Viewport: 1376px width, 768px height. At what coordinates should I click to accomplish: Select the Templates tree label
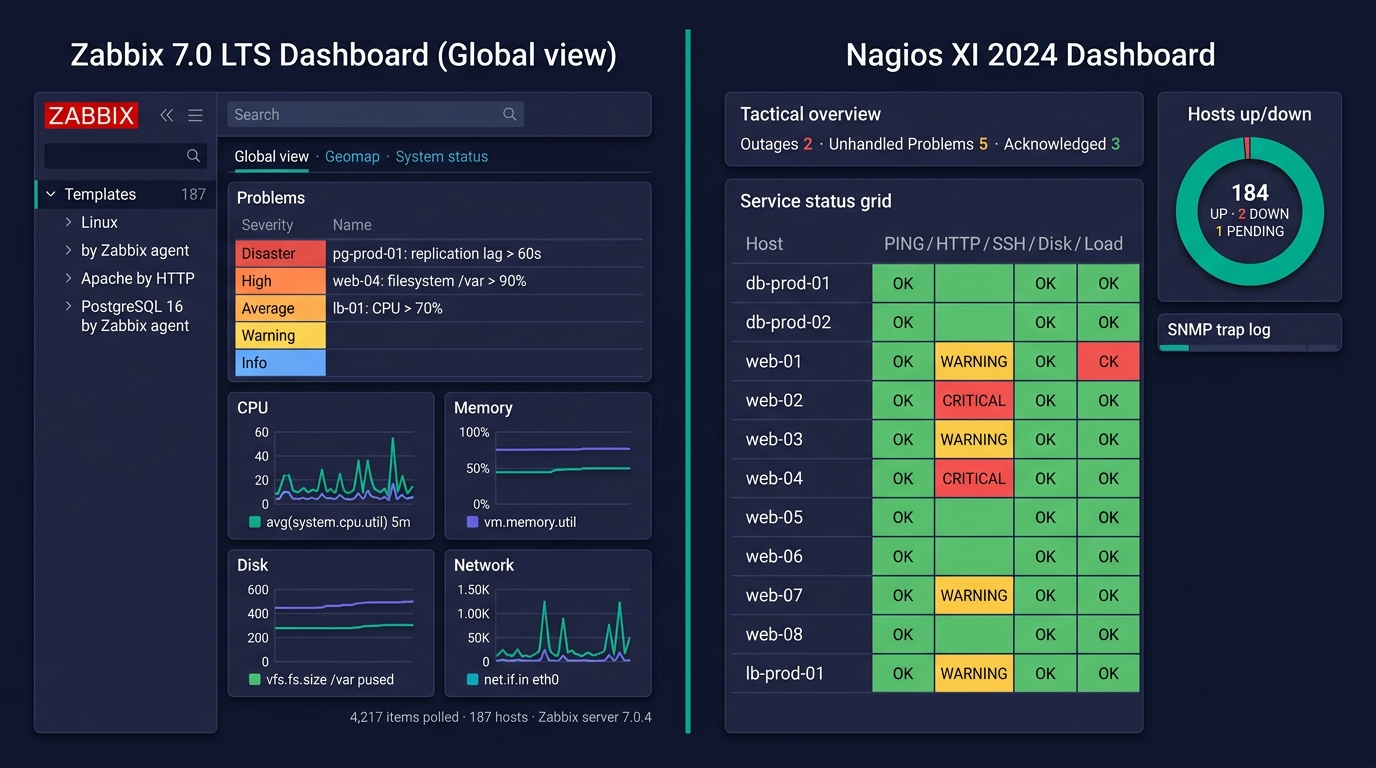point(100,194)
